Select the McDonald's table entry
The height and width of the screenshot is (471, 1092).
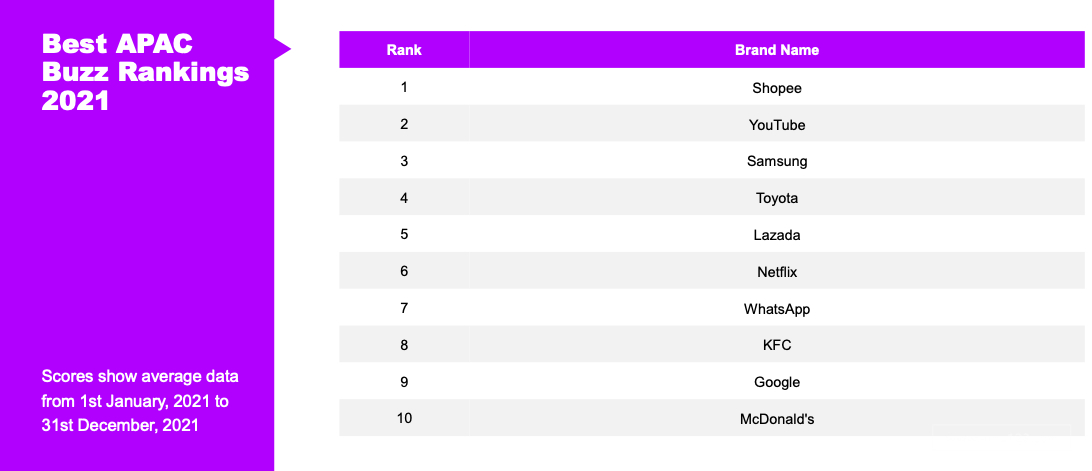coord(776,419)
